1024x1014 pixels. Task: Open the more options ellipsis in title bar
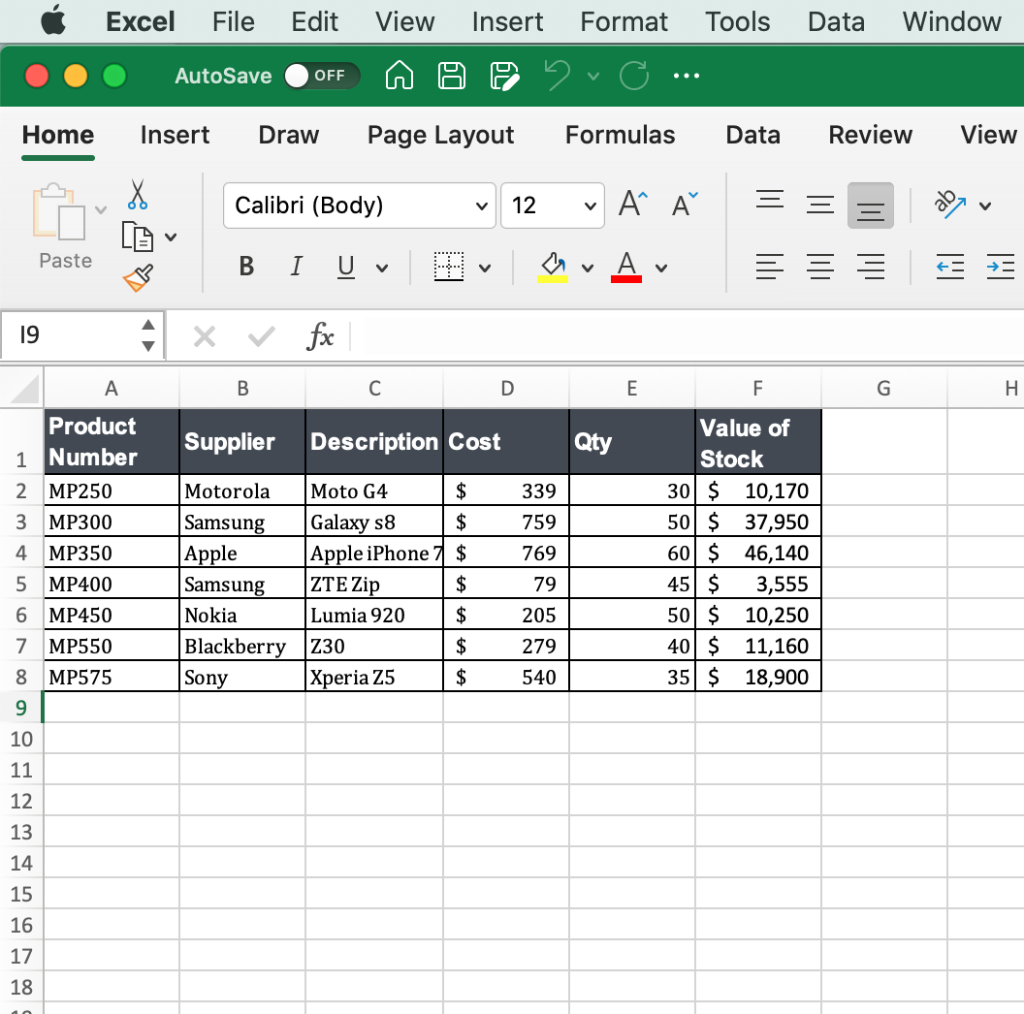686,76
